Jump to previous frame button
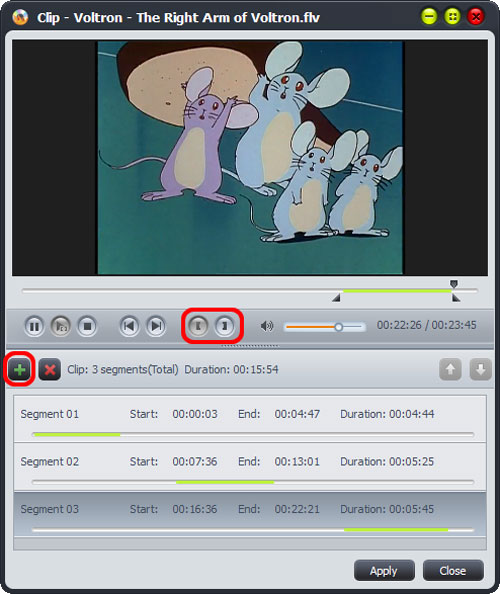This screenshot has height=594, width=500. pos(129,326)
